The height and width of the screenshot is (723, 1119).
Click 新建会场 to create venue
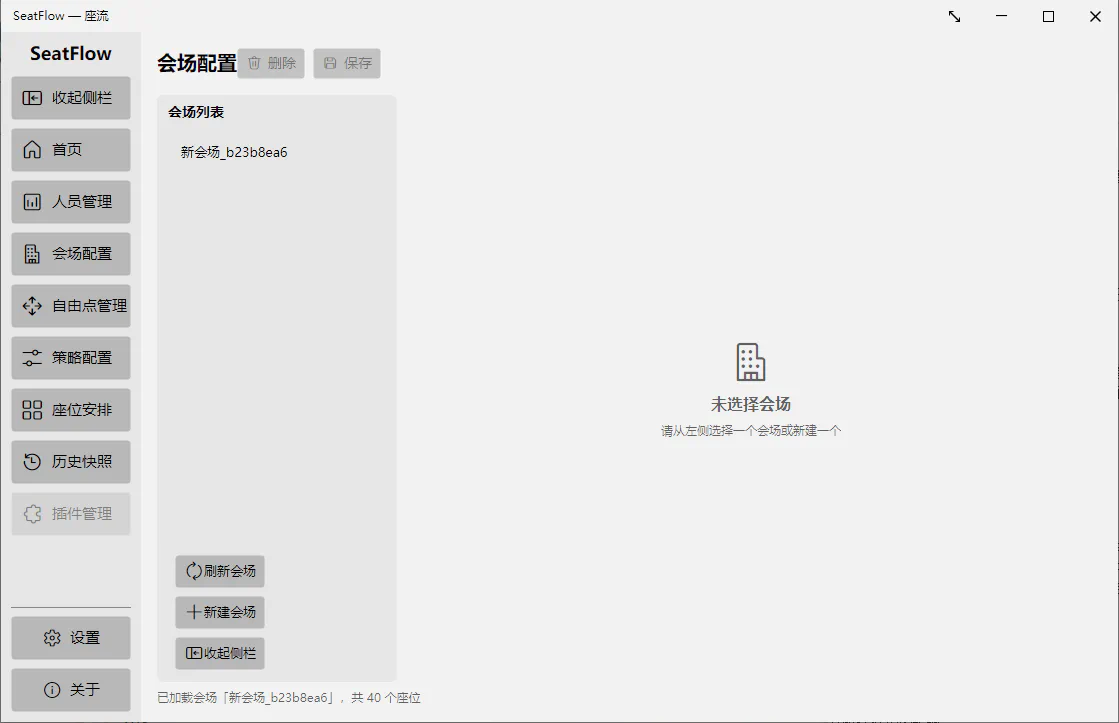point(220,612)
